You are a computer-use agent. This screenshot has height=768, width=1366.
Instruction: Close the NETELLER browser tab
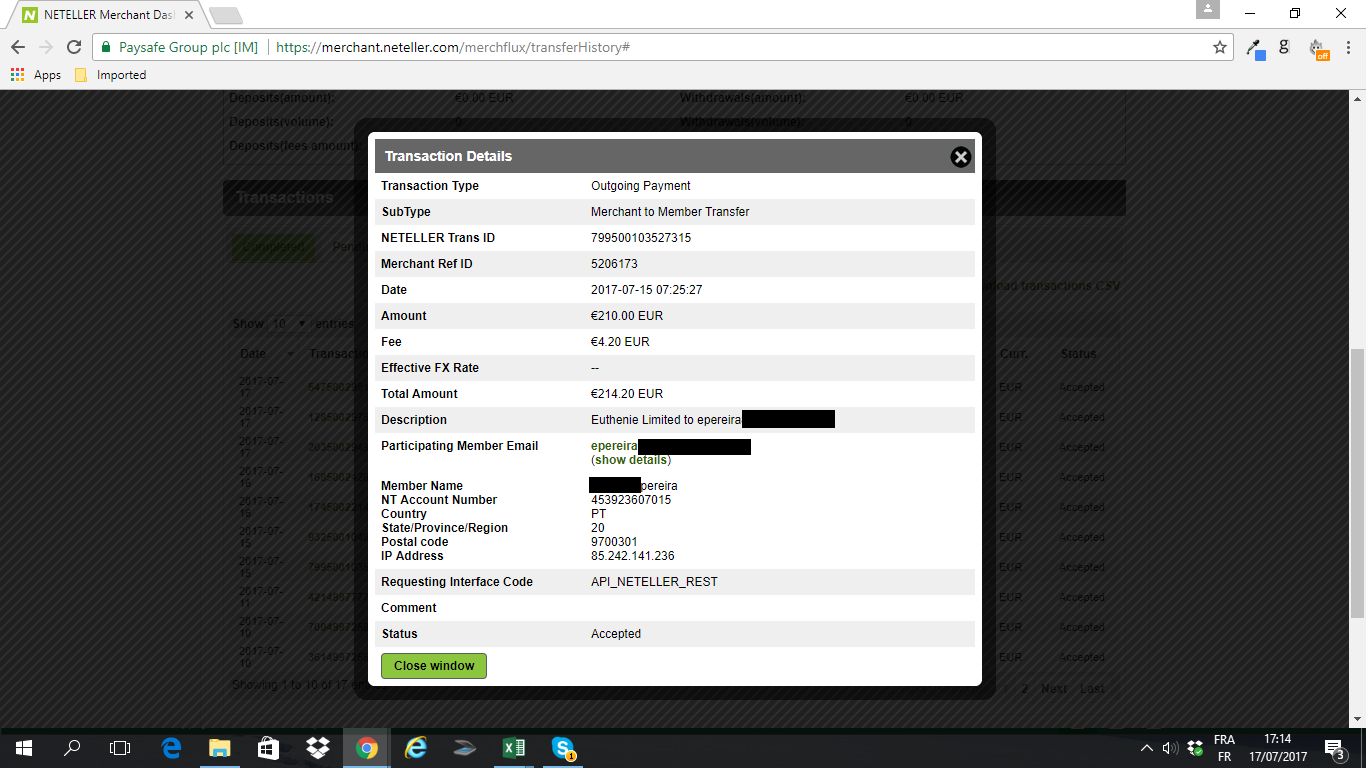tap(189, 15)
